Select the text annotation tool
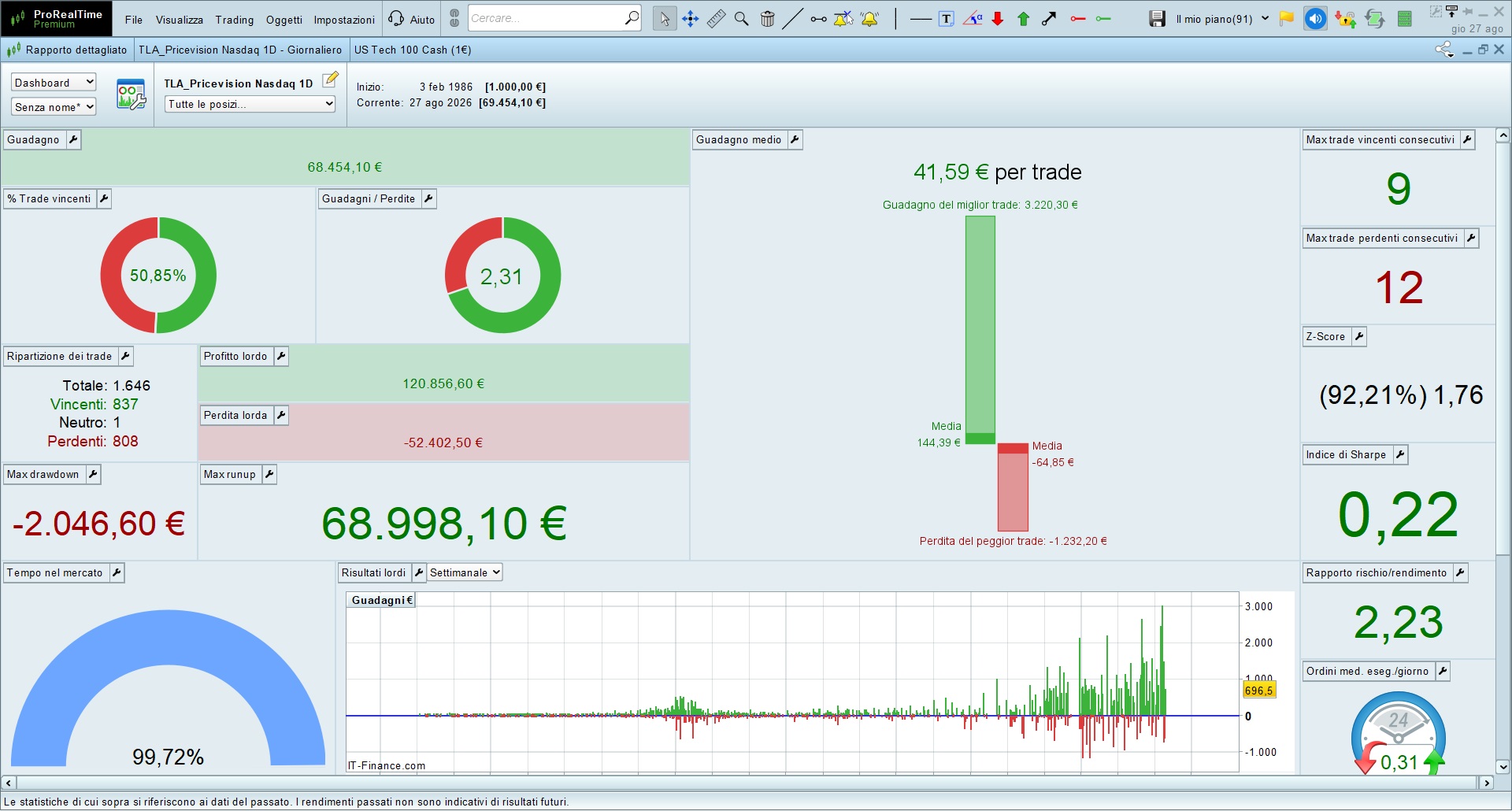The image size is (1512, 811). [947, 19]
